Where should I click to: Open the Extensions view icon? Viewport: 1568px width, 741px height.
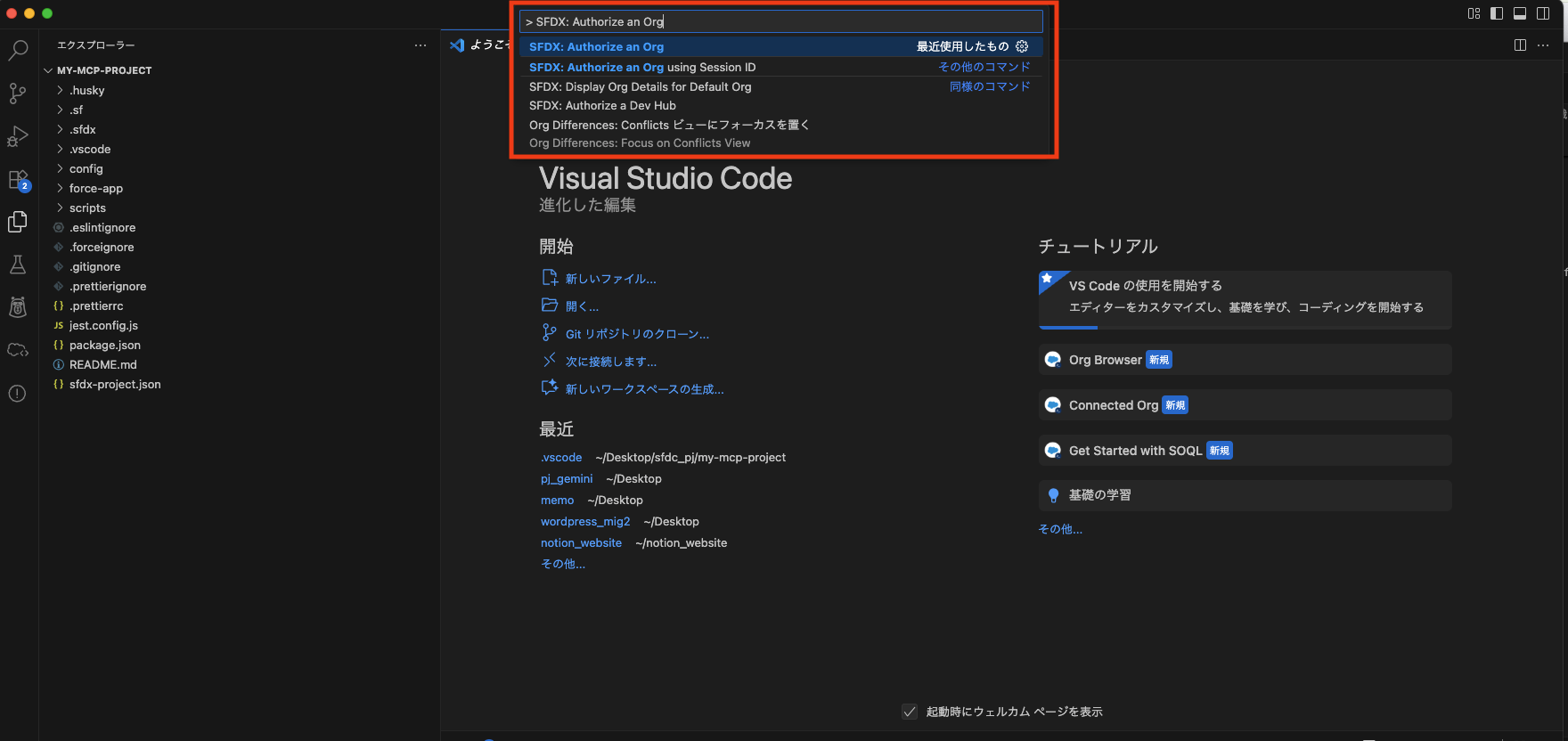pos(18,180)
